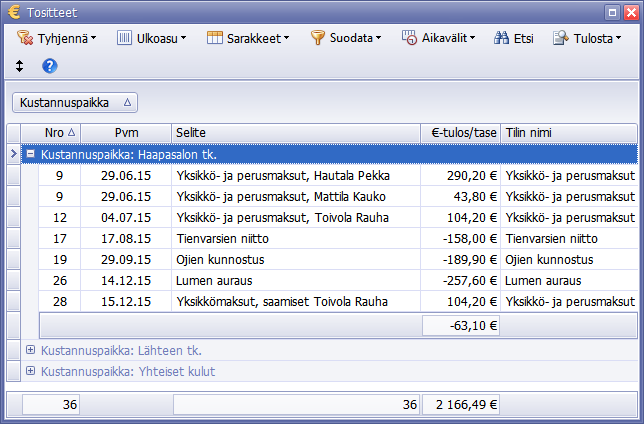This screenshot has height=424, width=644.
Task: Click the amount 43,80 €
Action: 475,197
